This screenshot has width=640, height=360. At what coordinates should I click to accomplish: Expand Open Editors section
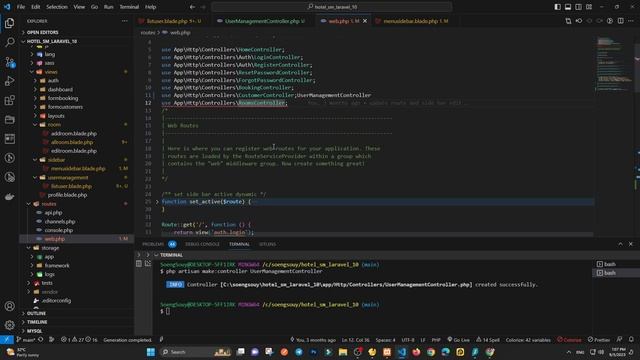77,32
